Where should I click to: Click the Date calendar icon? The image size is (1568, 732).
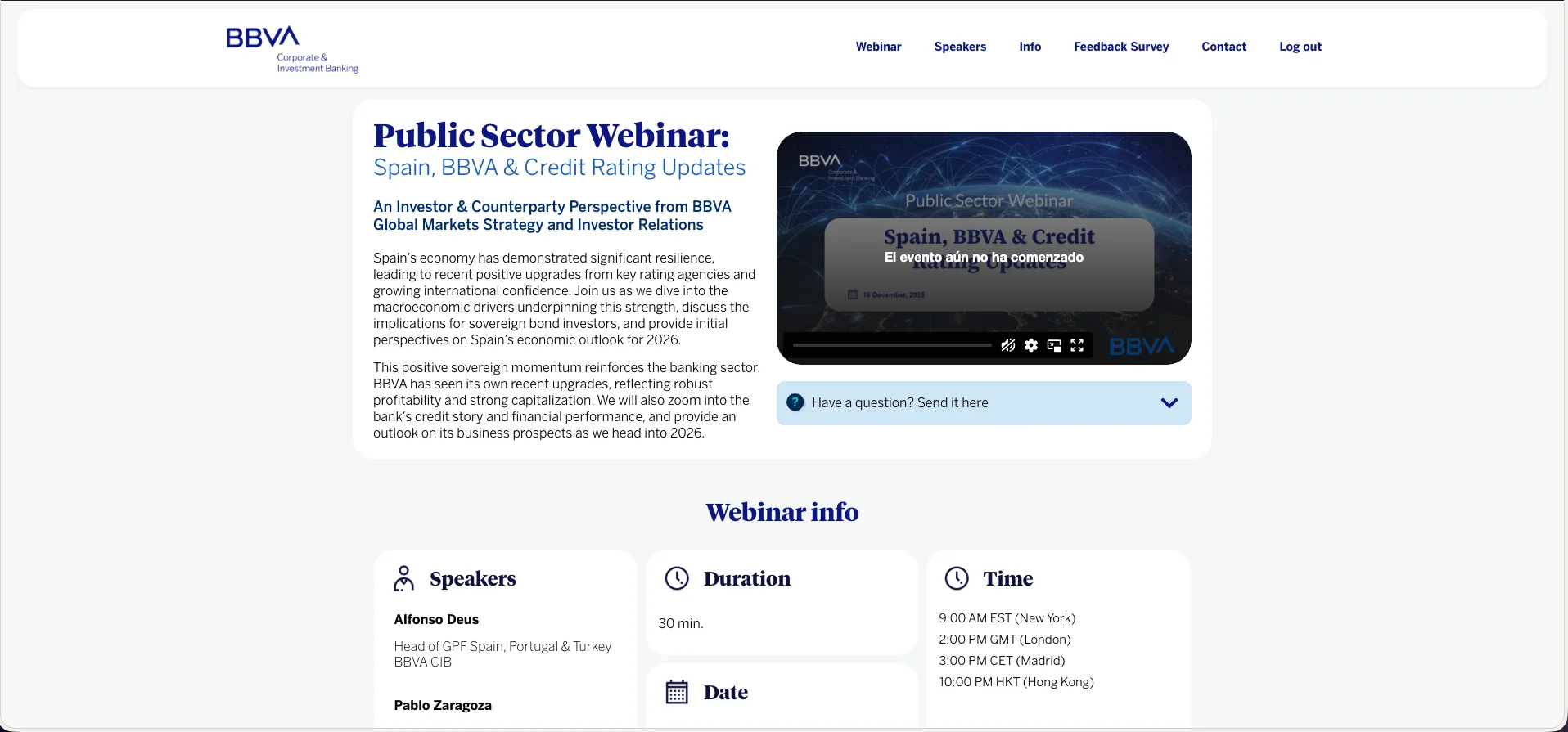[677, 692]
